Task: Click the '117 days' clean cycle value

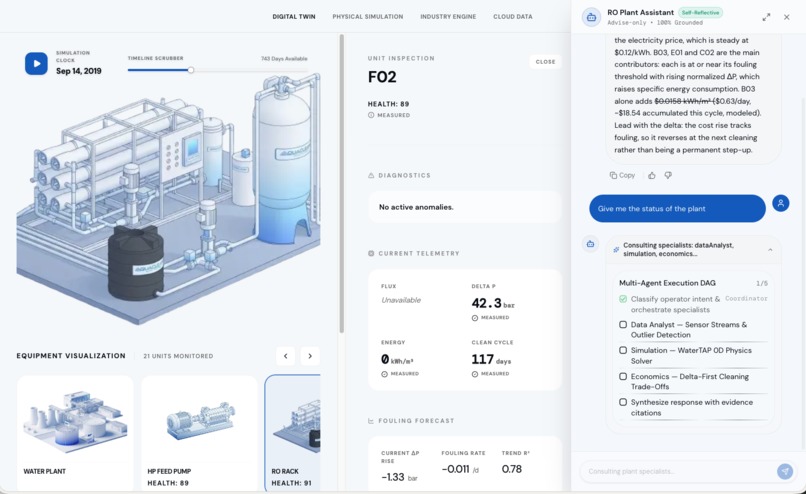Action: point(491,359)
